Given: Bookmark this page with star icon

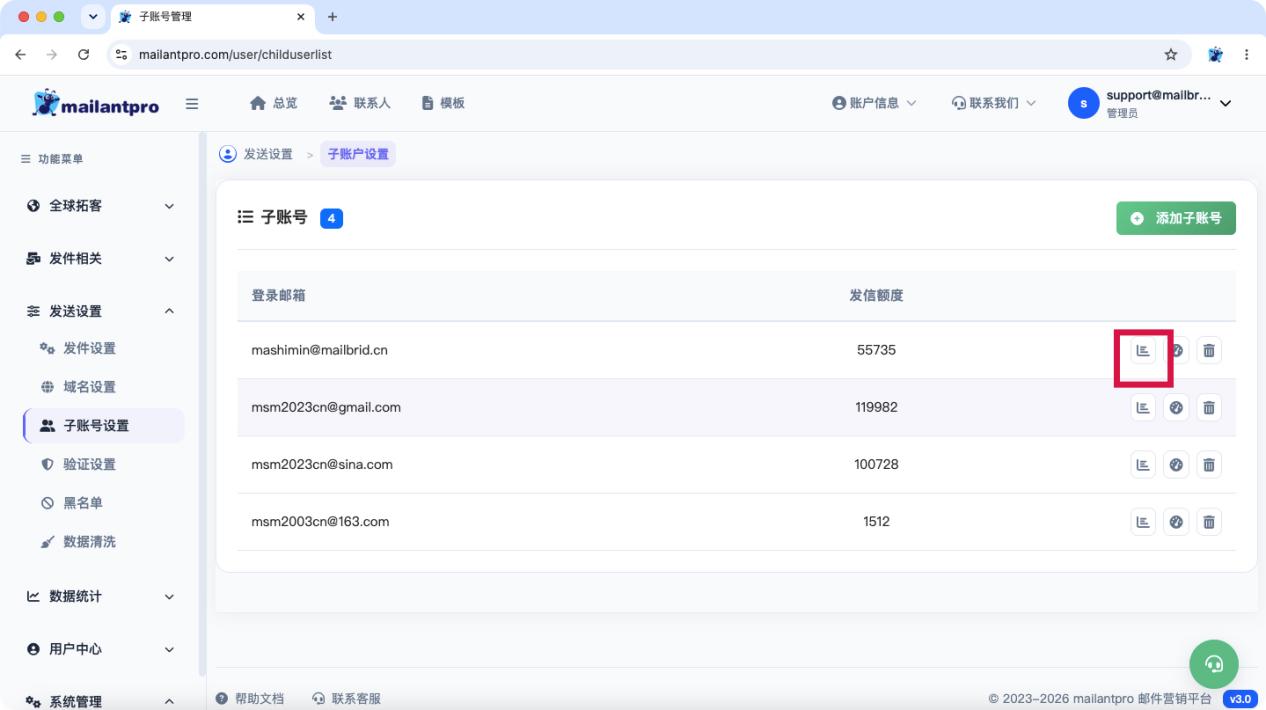Looking at the screenshot, I should (1171, 55).
